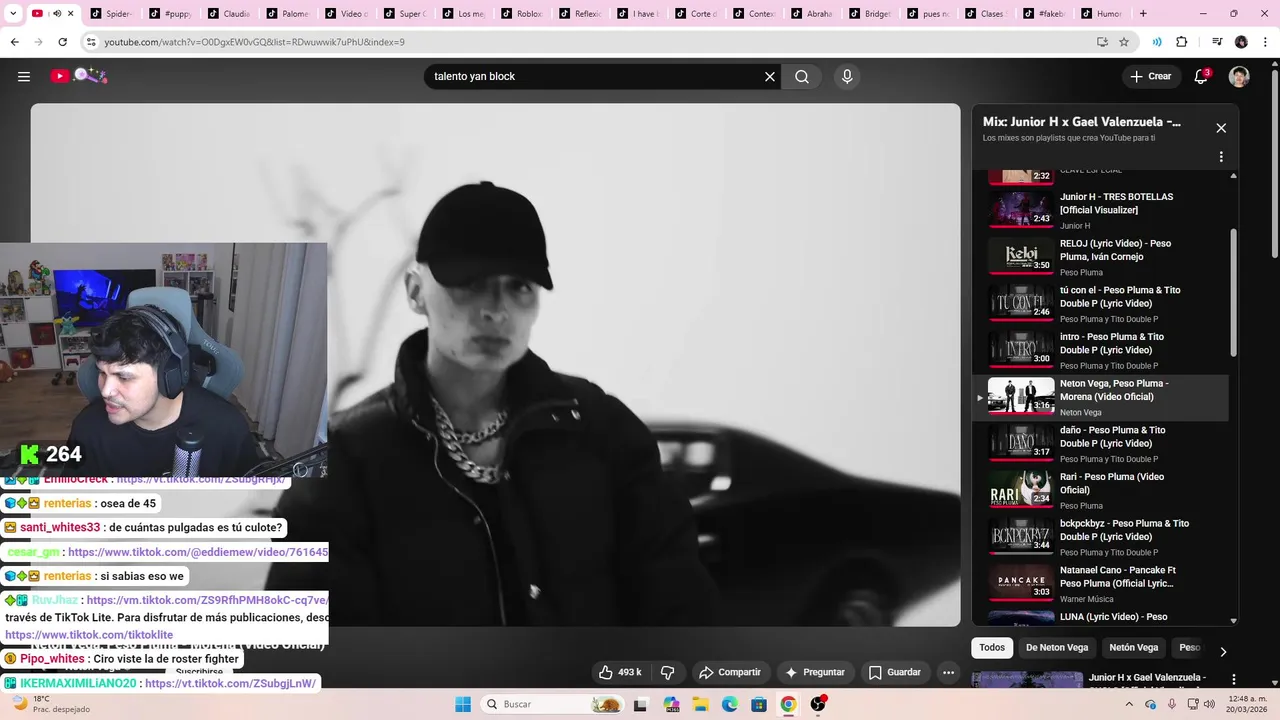
Task: Play bckpckbyz playlist item
Action: coord(1100,537)
